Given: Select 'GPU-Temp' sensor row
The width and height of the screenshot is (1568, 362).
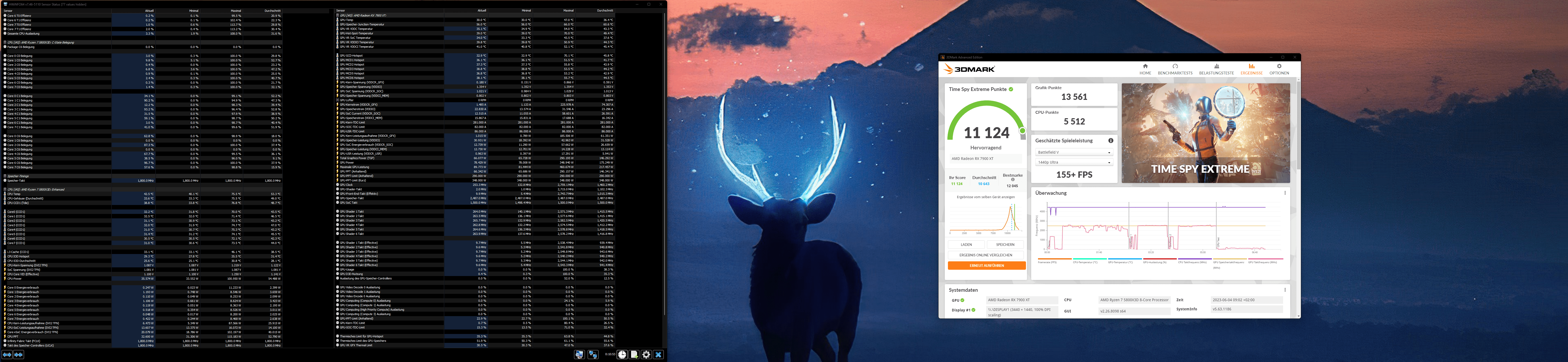Looking at the screenshot, I should pyautogui.click(x=475, y=20).
